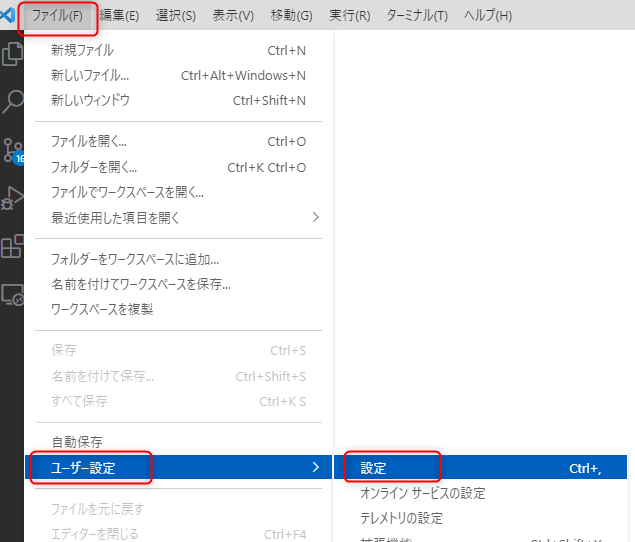Open the Run and Debug view
Image resolution: width=635 pixels, height=542 pixels.
click(x=12, y=198)
